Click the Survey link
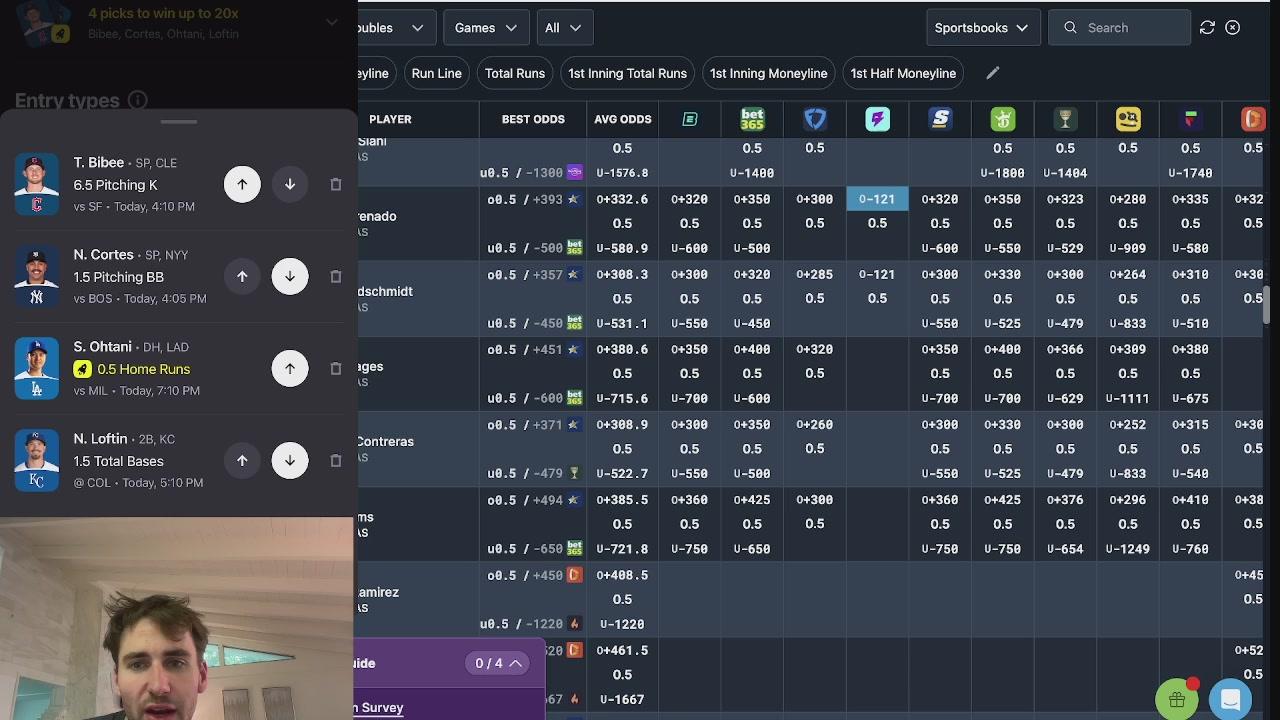Viewport: 1280px width, 720px height. [x=382, y=707]
